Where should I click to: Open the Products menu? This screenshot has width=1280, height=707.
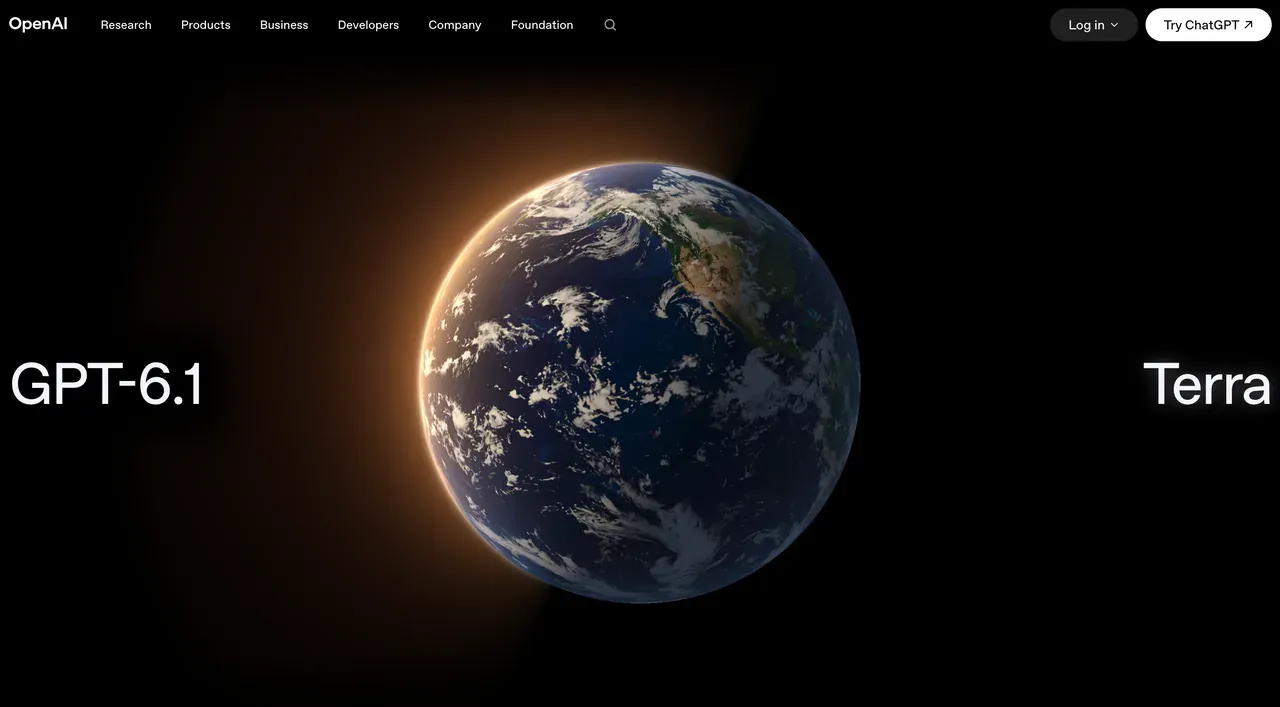coord(206,25)
